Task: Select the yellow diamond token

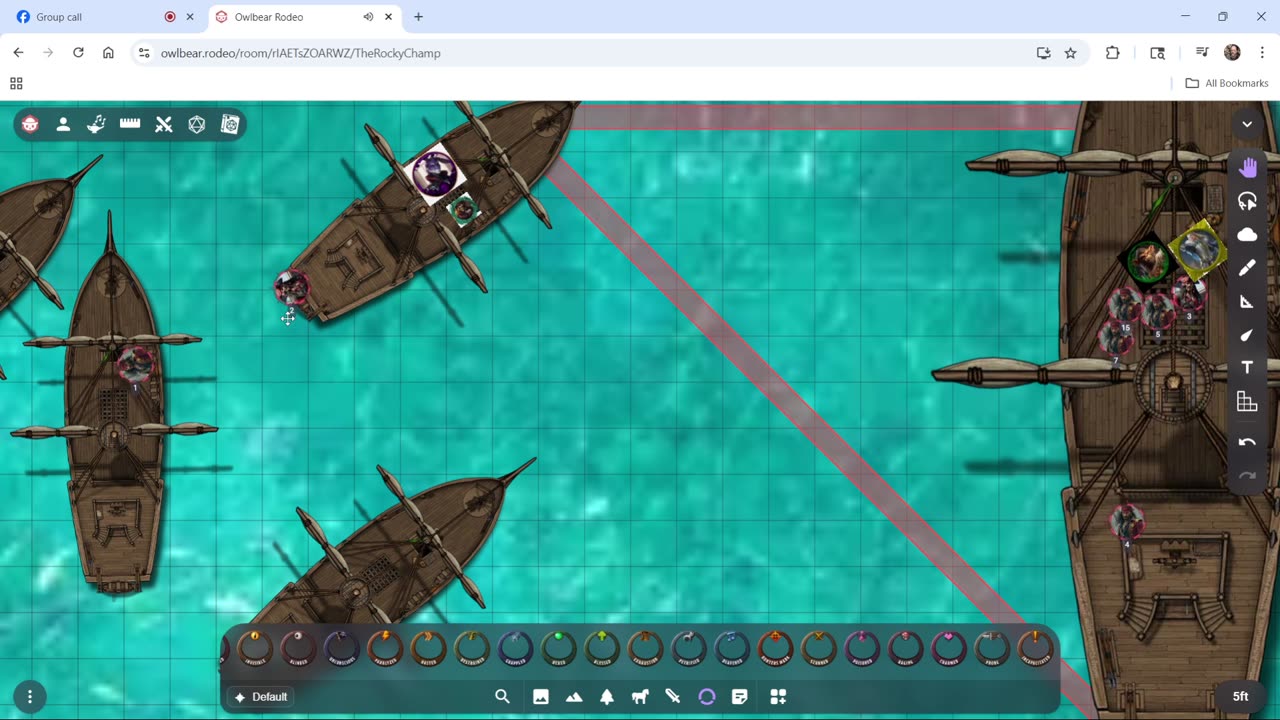Action: (1197, 250)
